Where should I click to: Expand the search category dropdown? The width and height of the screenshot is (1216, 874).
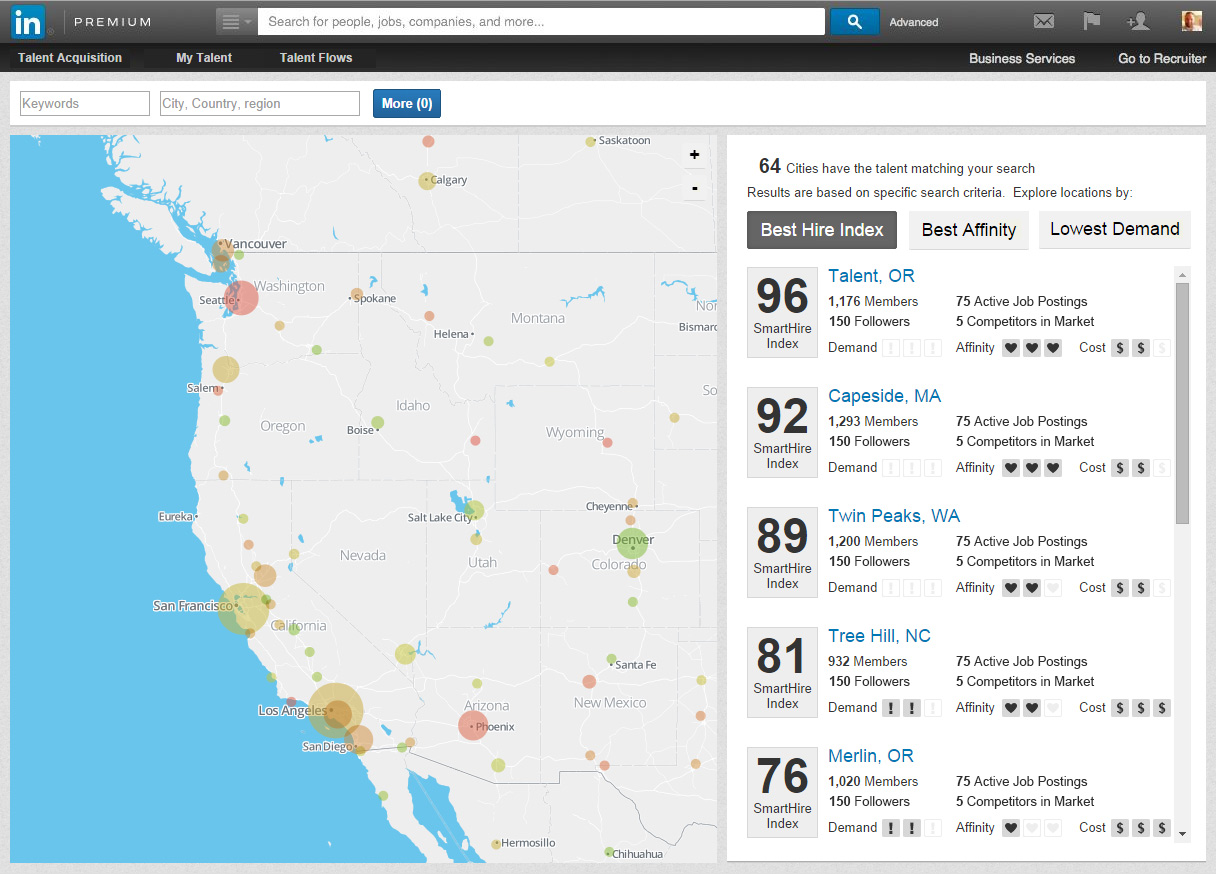[236, 21]
